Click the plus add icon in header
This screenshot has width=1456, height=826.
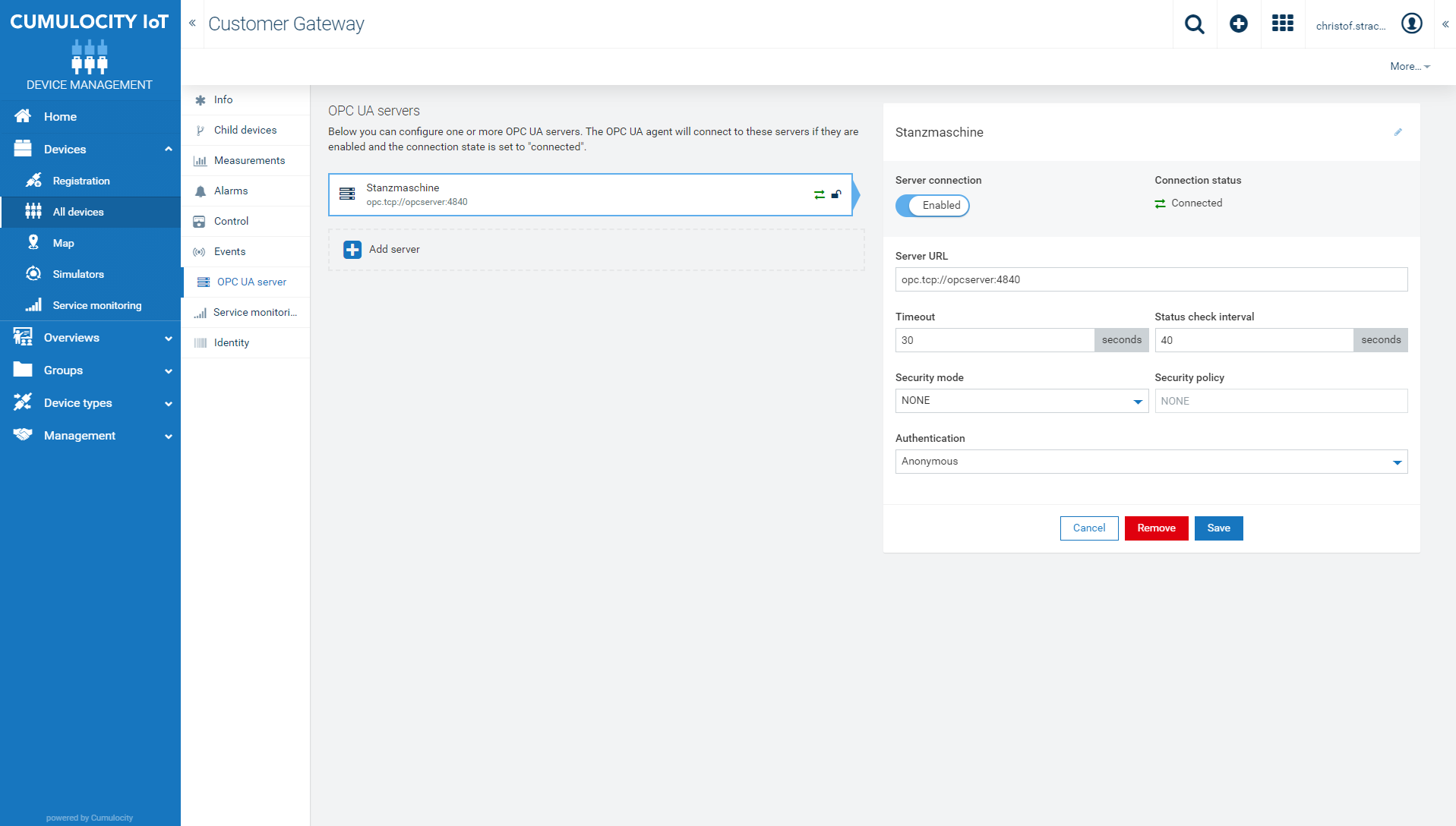(x=1239, y=24)
